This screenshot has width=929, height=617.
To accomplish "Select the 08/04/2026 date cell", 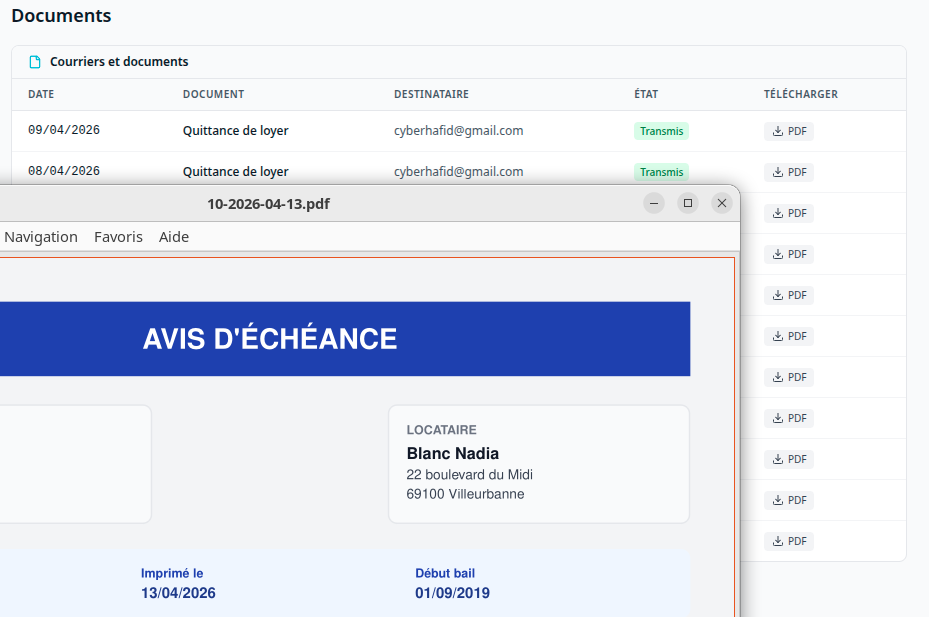I will coord(64,171).
